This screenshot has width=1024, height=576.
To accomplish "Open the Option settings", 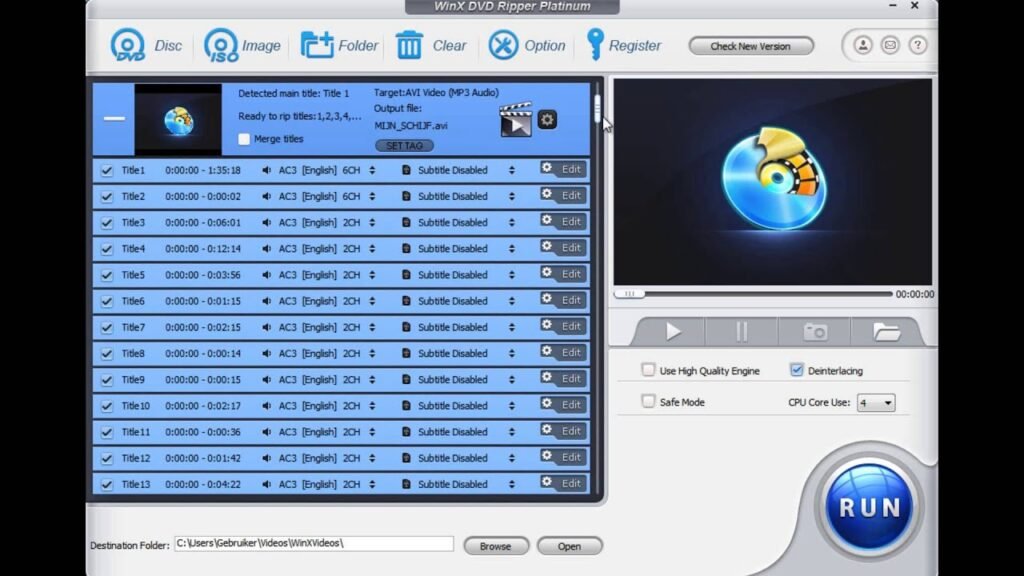I will (527, 46).
